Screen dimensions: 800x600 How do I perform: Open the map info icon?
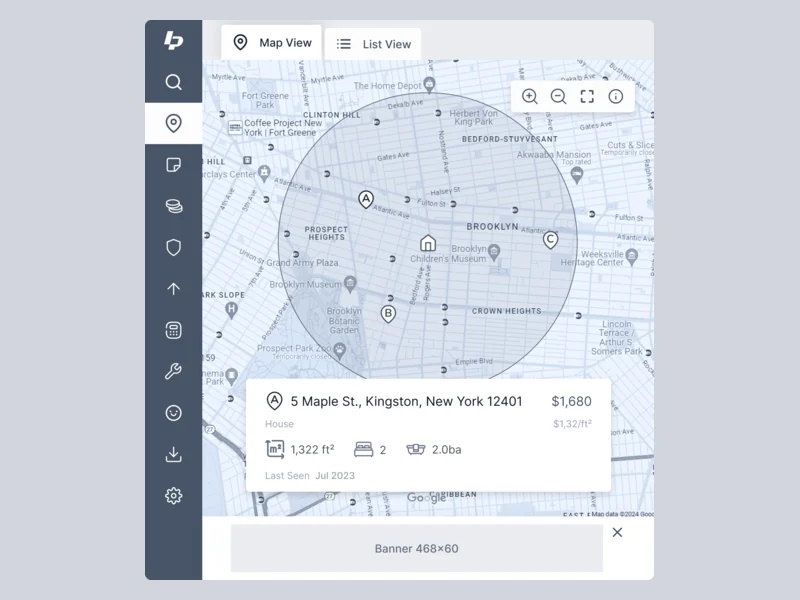pyautogui.click(x=616, y=96)
